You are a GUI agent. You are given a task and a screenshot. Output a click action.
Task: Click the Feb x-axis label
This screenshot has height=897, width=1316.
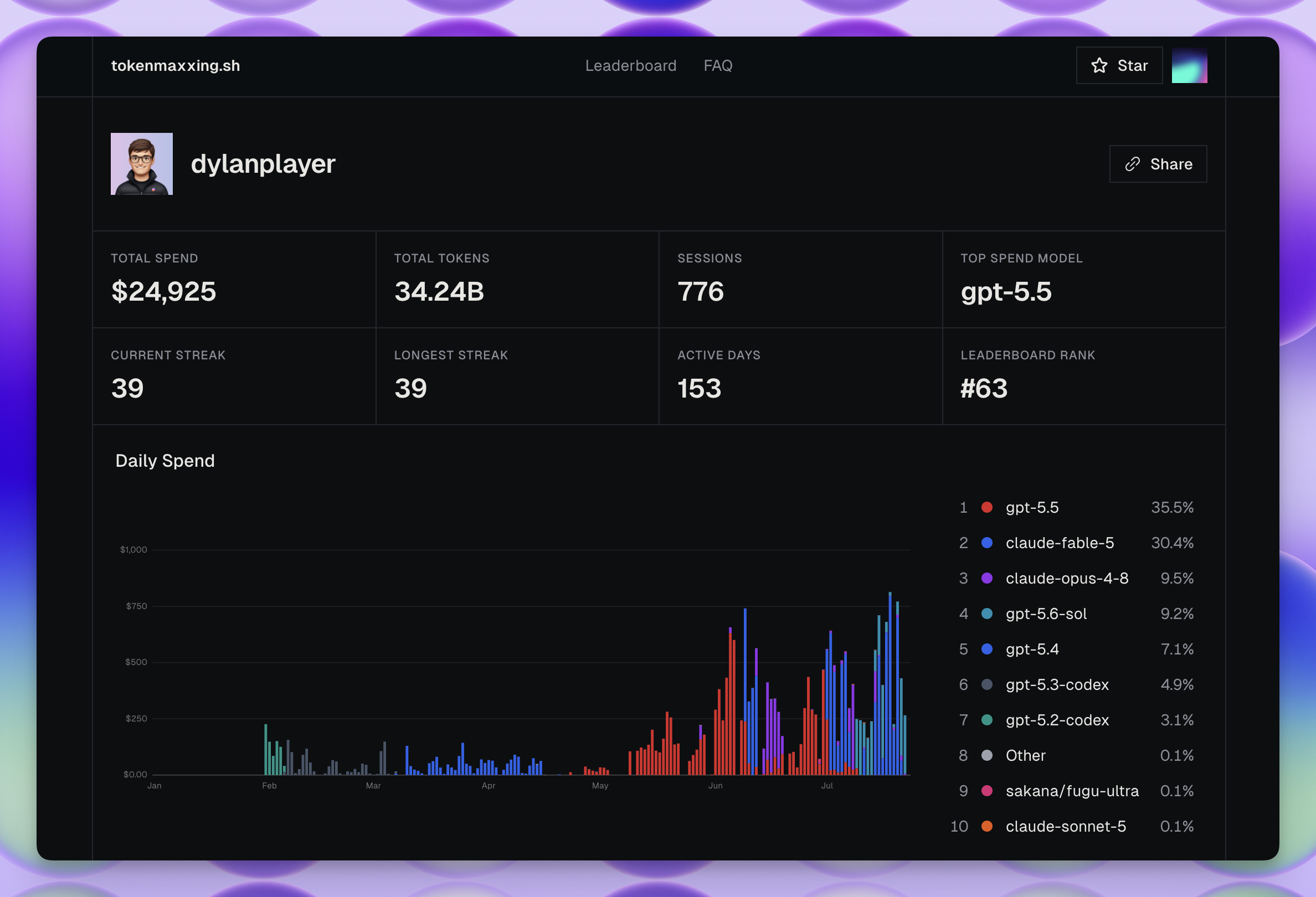pyautogui.click(x=269, y=786)
